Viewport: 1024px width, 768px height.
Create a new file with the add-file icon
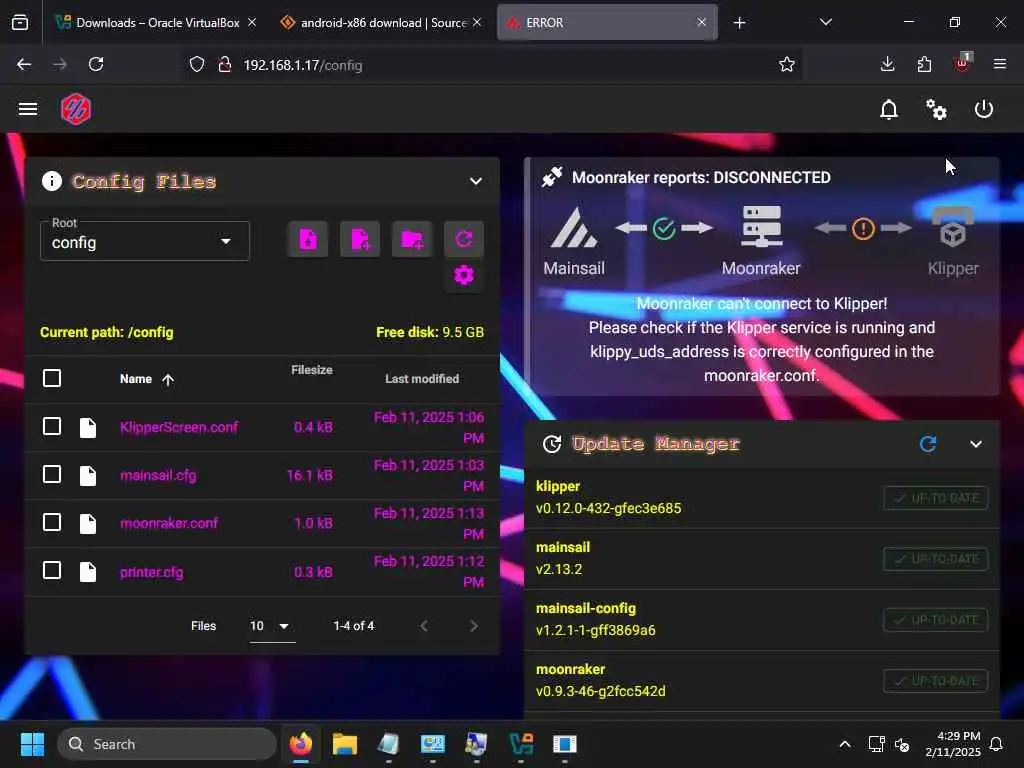[360, 239]
